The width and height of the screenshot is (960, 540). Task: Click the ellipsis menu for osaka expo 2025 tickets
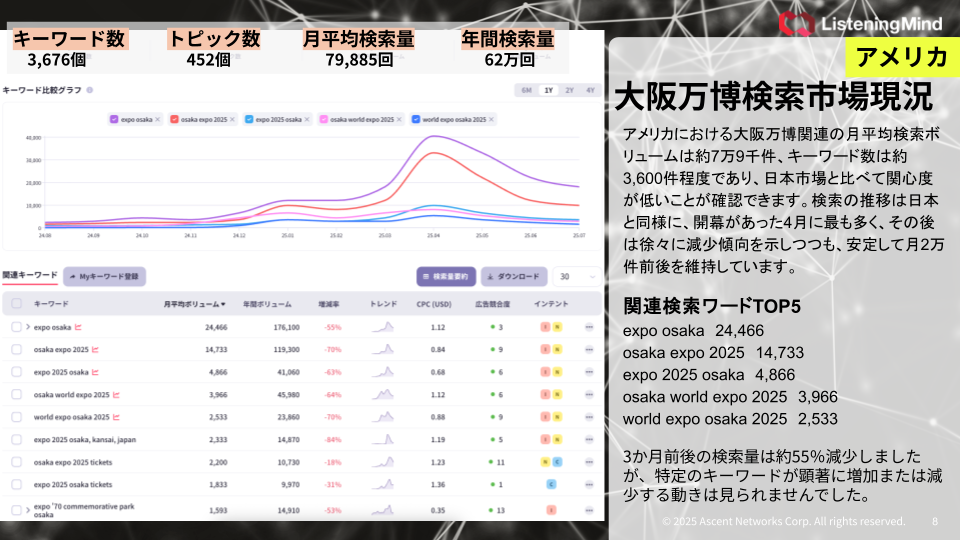[589, 462]
